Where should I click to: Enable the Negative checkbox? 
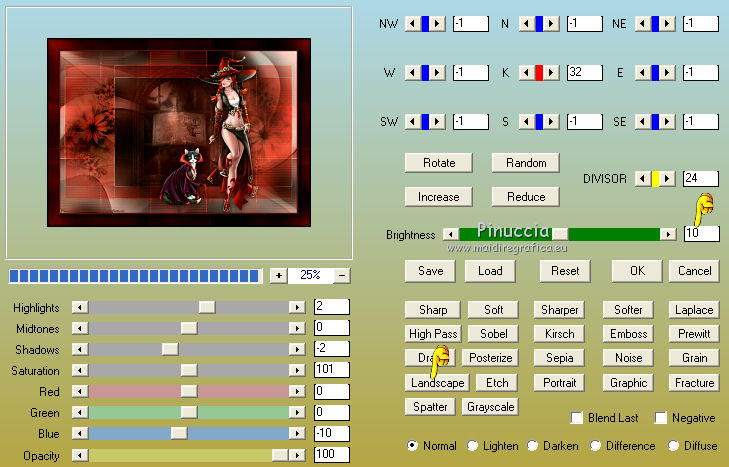pyautogui.click(x=660, y=418)
